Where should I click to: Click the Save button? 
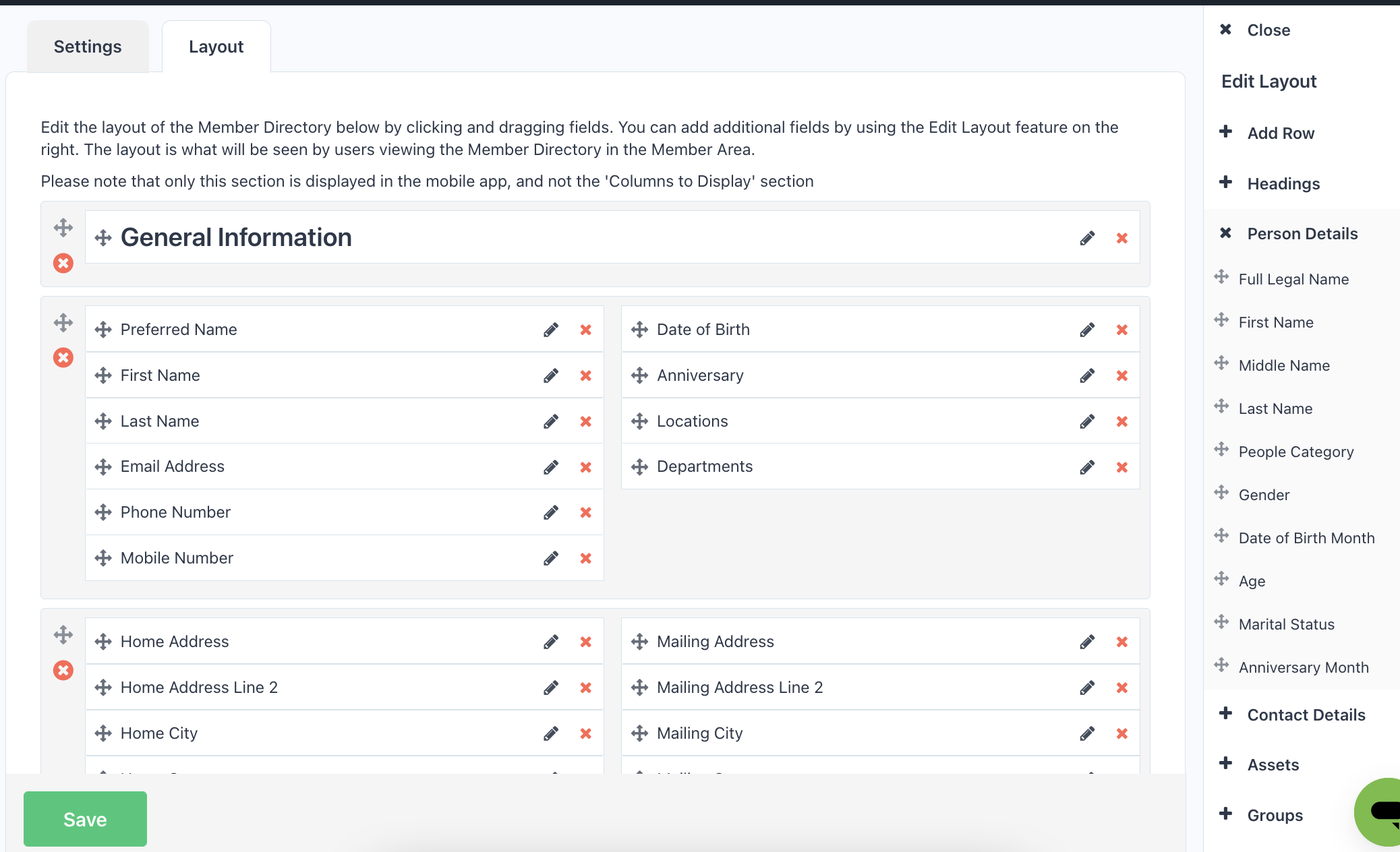coord(84,819)
